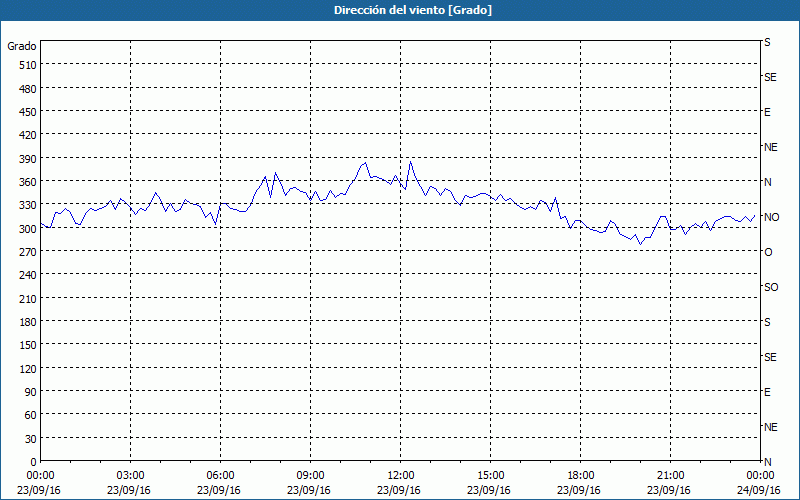The image size is (800, 500).
Task: Click the 180 y-axis label
Action: click(x=28, y=322)
